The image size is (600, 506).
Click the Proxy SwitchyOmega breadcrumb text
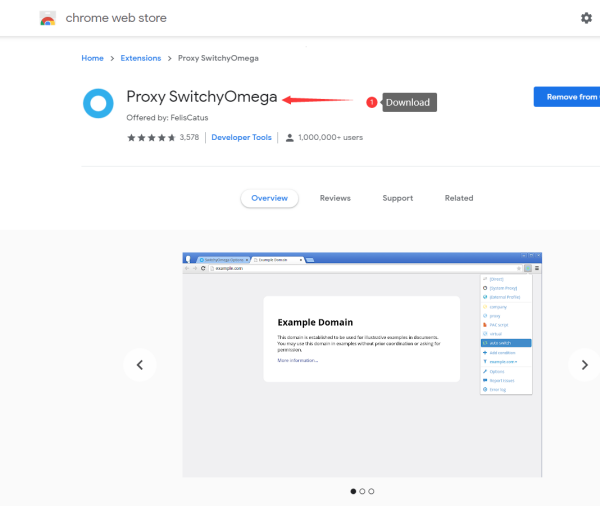click(218, 58)
